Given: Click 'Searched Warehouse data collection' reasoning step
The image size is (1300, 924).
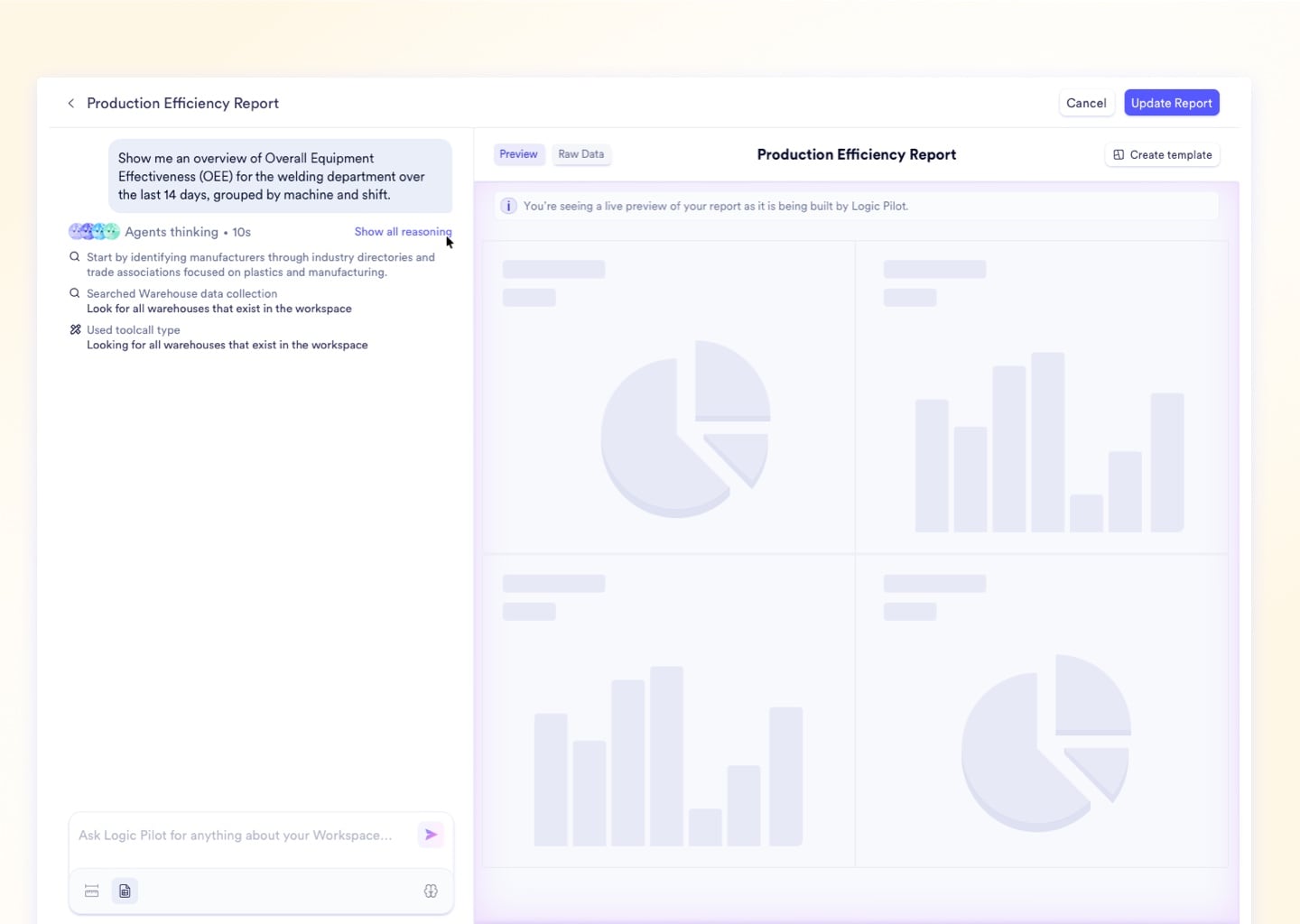Looking at the screenshot, I should [x=219, y=300].
